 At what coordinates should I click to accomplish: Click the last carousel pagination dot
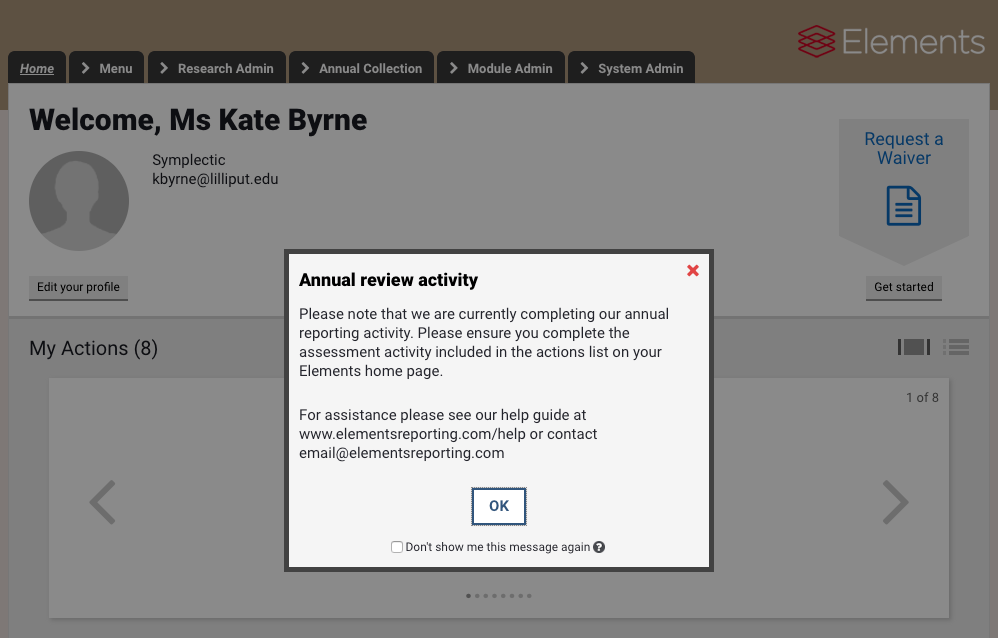pos(529,596)
